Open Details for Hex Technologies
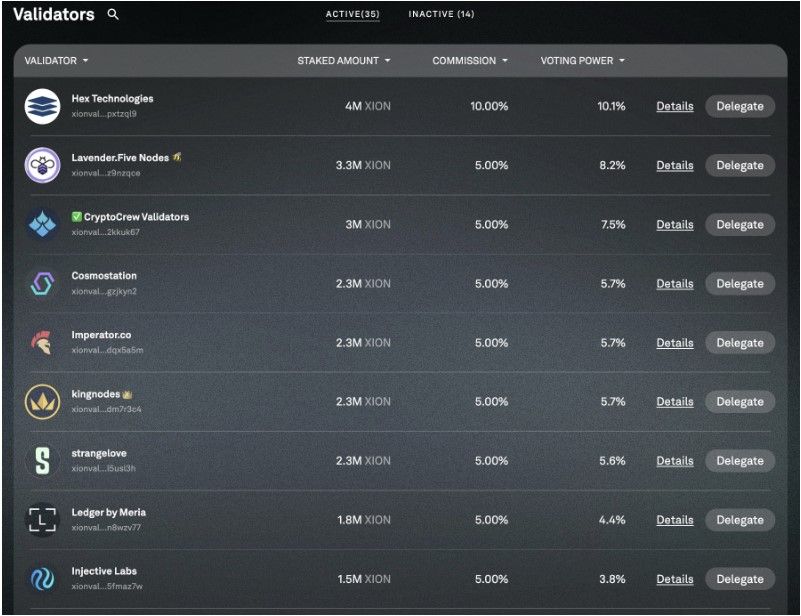801x616 pixels. (674, 106)
